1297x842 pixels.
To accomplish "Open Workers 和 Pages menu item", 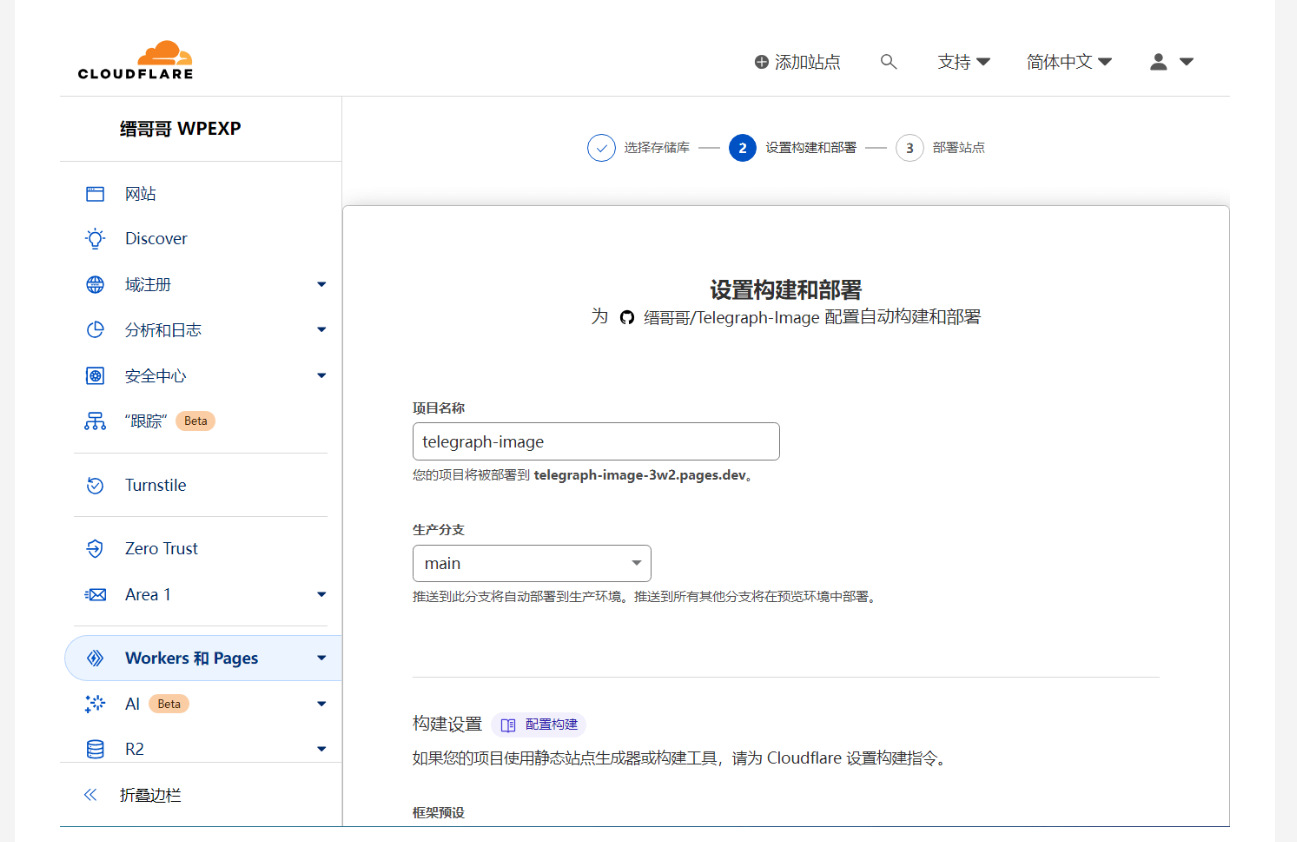I will click(x=191, y=658).
